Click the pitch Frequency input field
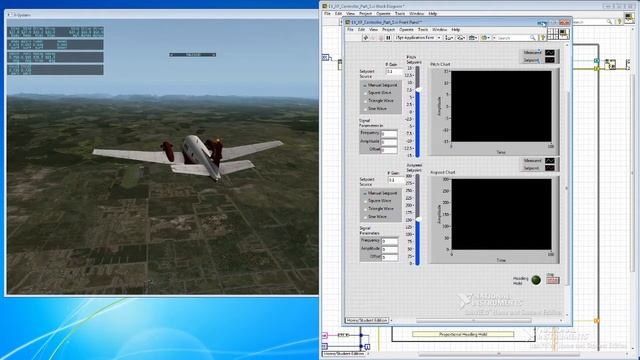 389,134
